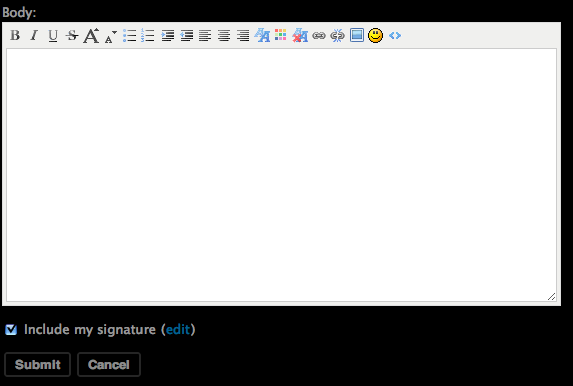The width and height of the screenshot is (573, 386).
Task: Apply strikethrough formatting
Action: pos(72,35)
